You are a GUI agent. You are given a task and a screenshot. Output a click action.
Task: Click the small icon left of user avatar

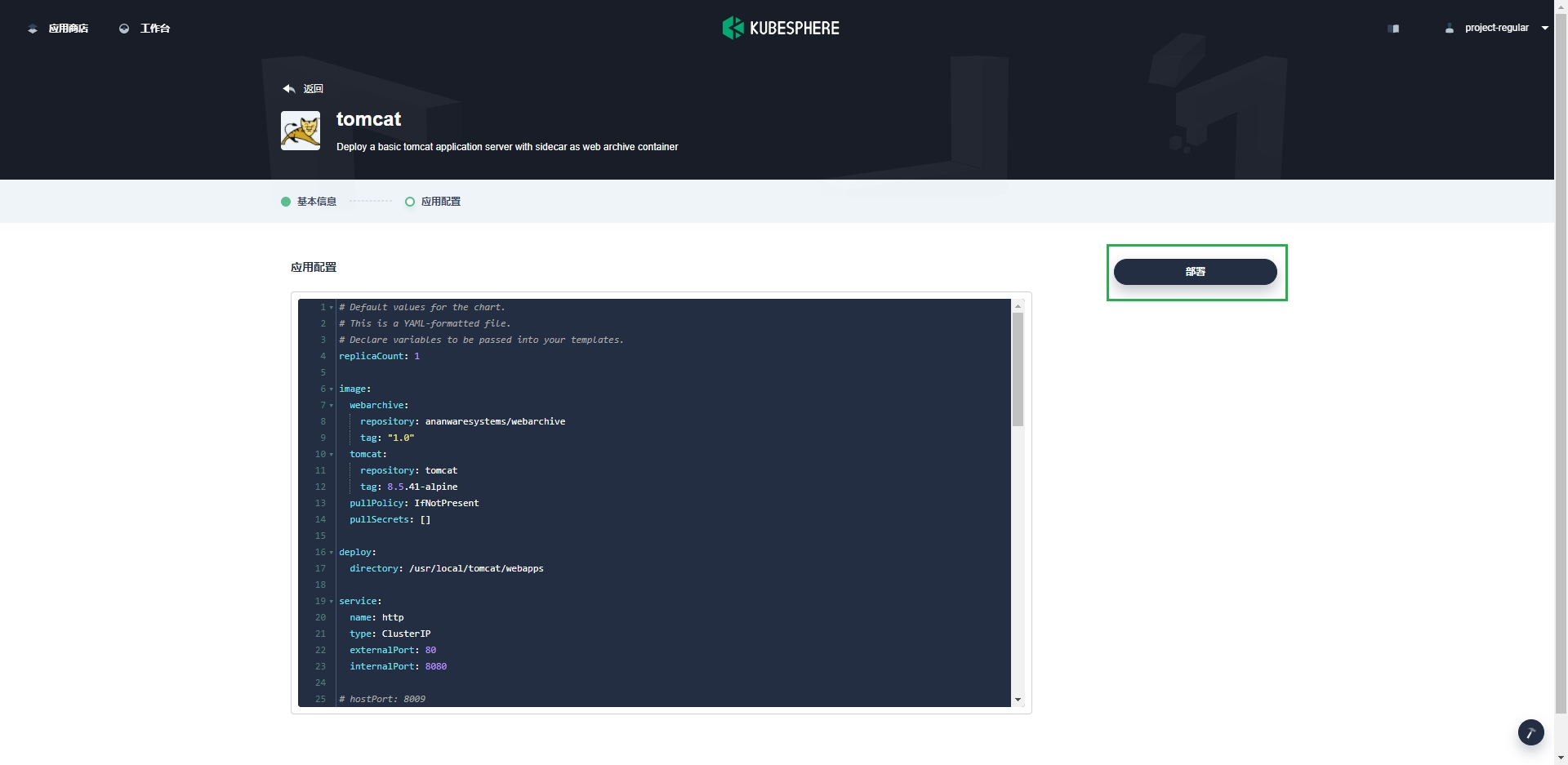click(x=1393, y=29)
